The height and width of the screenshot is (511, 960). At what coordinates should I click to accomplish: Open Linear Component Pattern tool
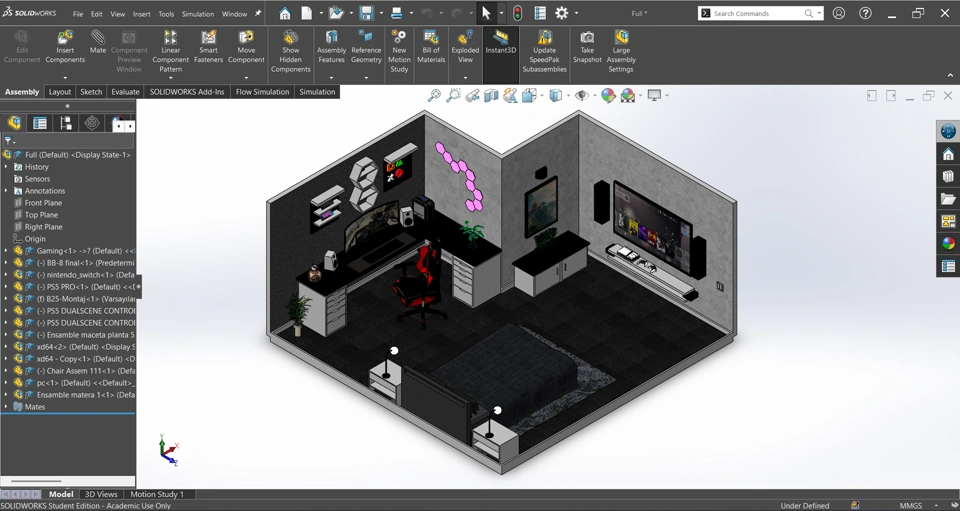click(x=170, y=51)
